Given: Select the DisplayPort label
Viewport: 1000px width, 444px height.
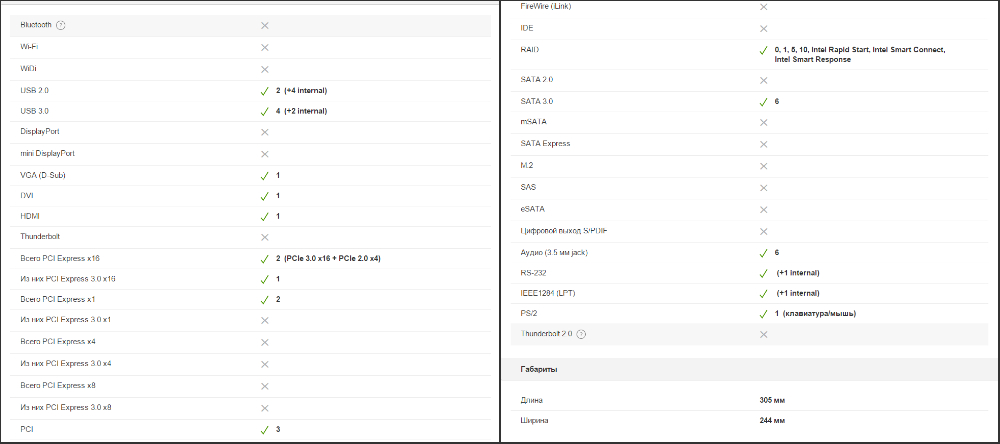Looking at the screenshot, I should 40,131.
